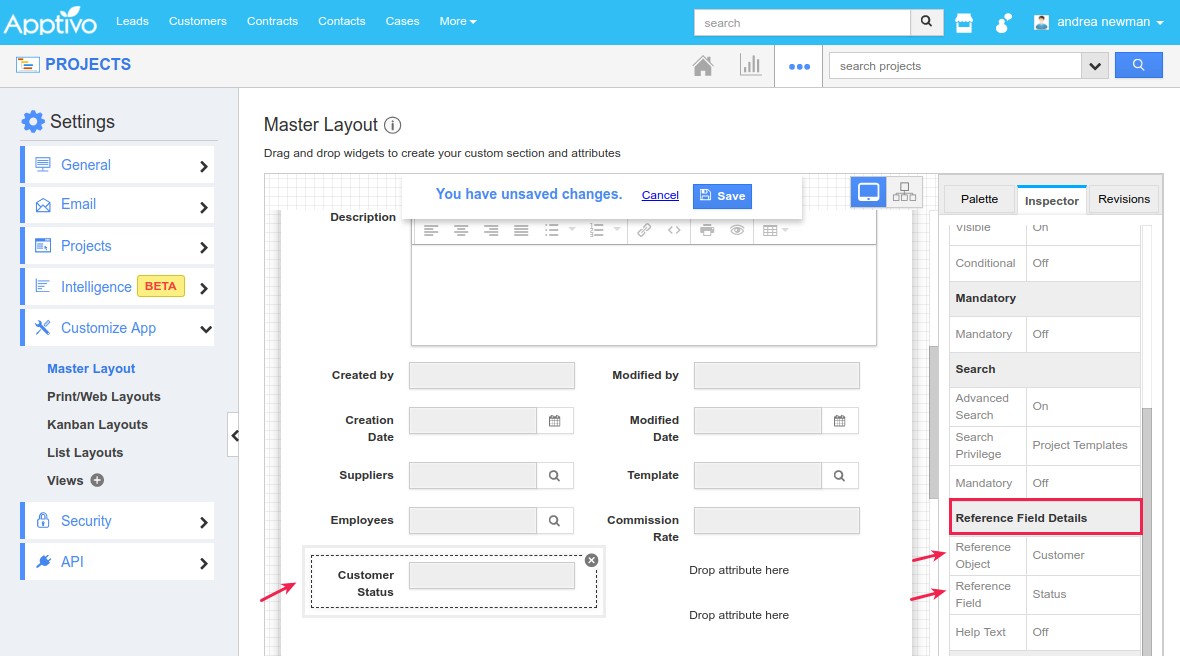This screenshot has height=656, width=1180.
Task: Click the source code icon in editor toolbar
Action: [676, 230]
